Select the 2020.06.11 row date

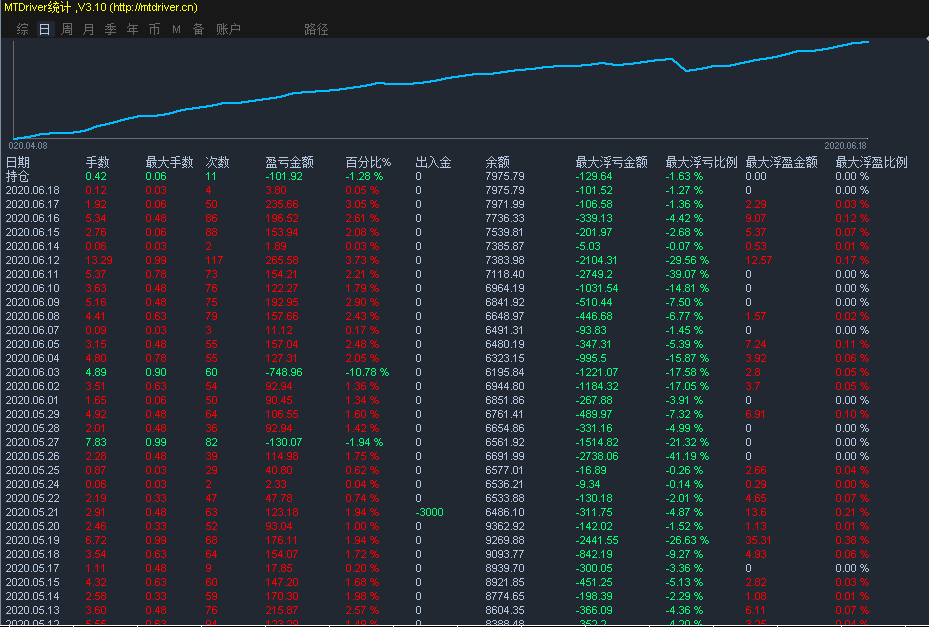tap(33, 274)
